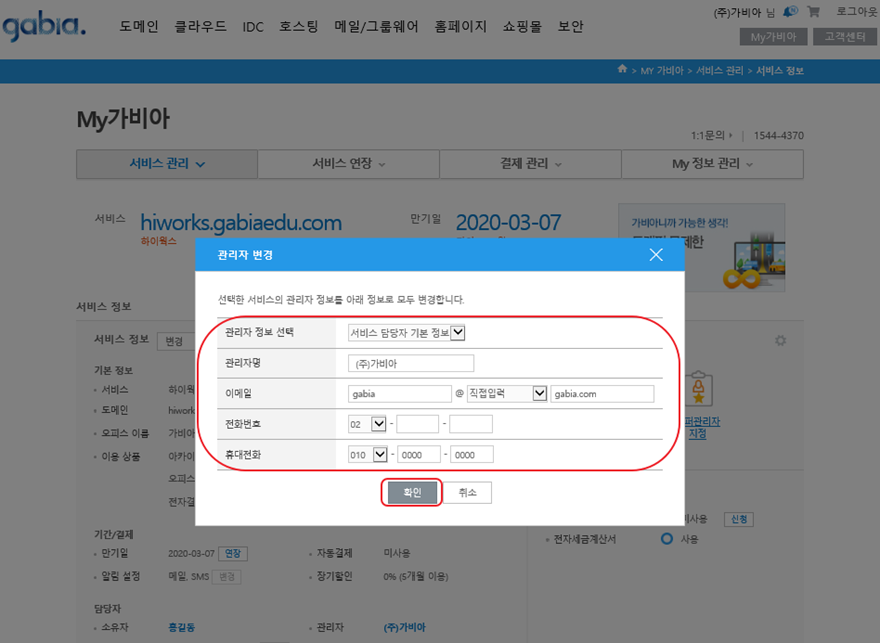The image size is (880, 643).
Task: Click 호스팅 in the top menu
Action: pos(299,27)
